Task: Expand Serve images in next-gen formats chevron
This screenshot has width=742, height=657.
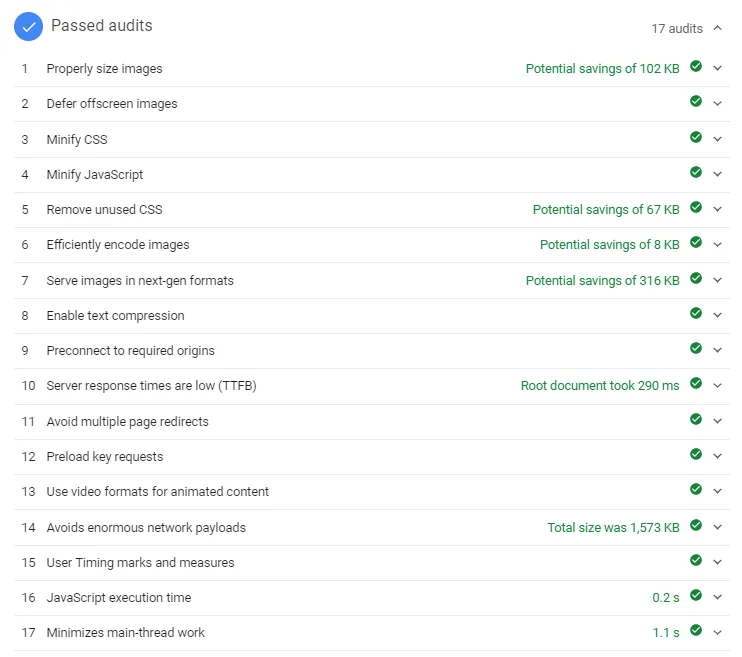Action: coord(717,280)
